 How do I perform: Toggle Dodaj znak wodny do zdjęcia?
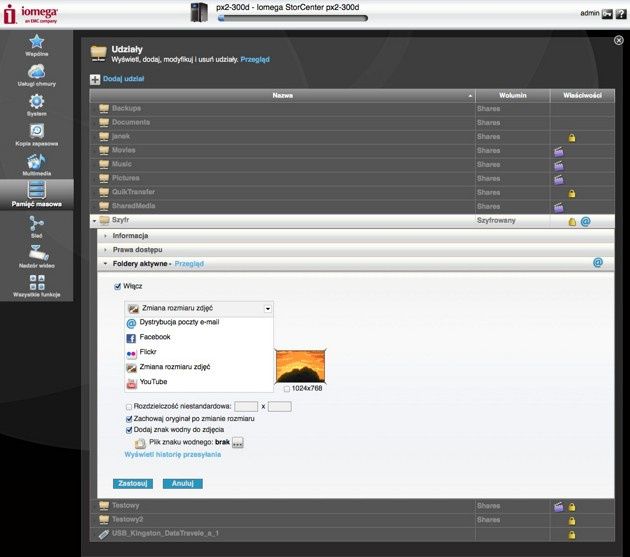tap(129, 430)
